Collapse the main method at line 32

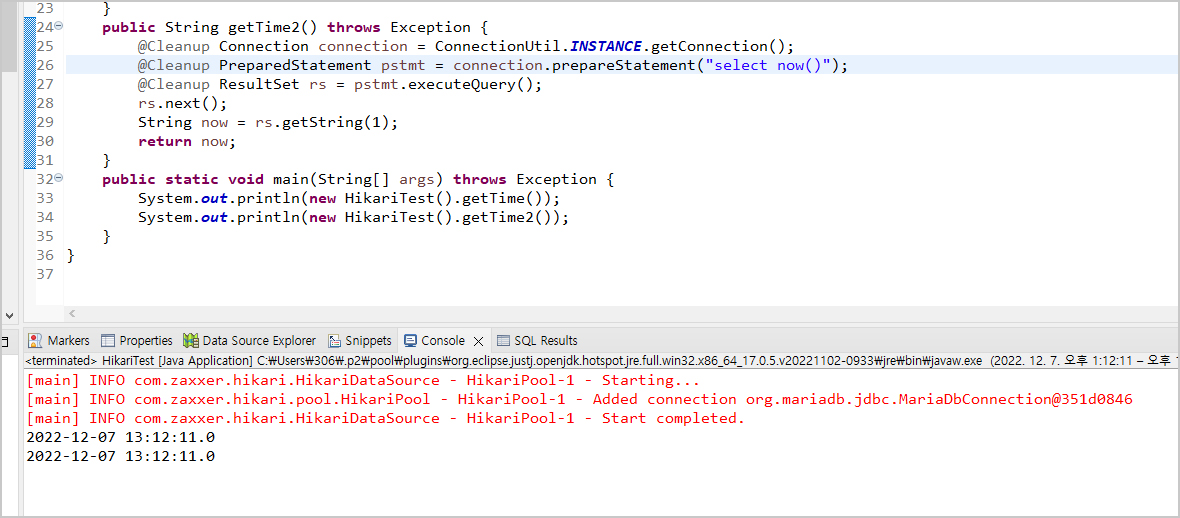pos(59,178)
